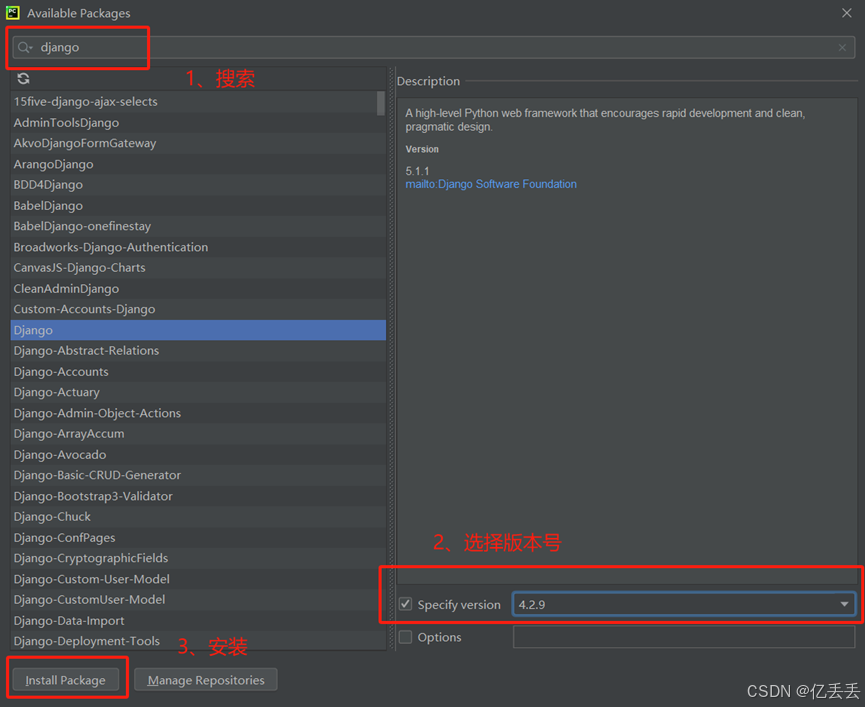Select the Django-Deployment-Tools package
The image size is (865, 707).
(x=198, y=641)
